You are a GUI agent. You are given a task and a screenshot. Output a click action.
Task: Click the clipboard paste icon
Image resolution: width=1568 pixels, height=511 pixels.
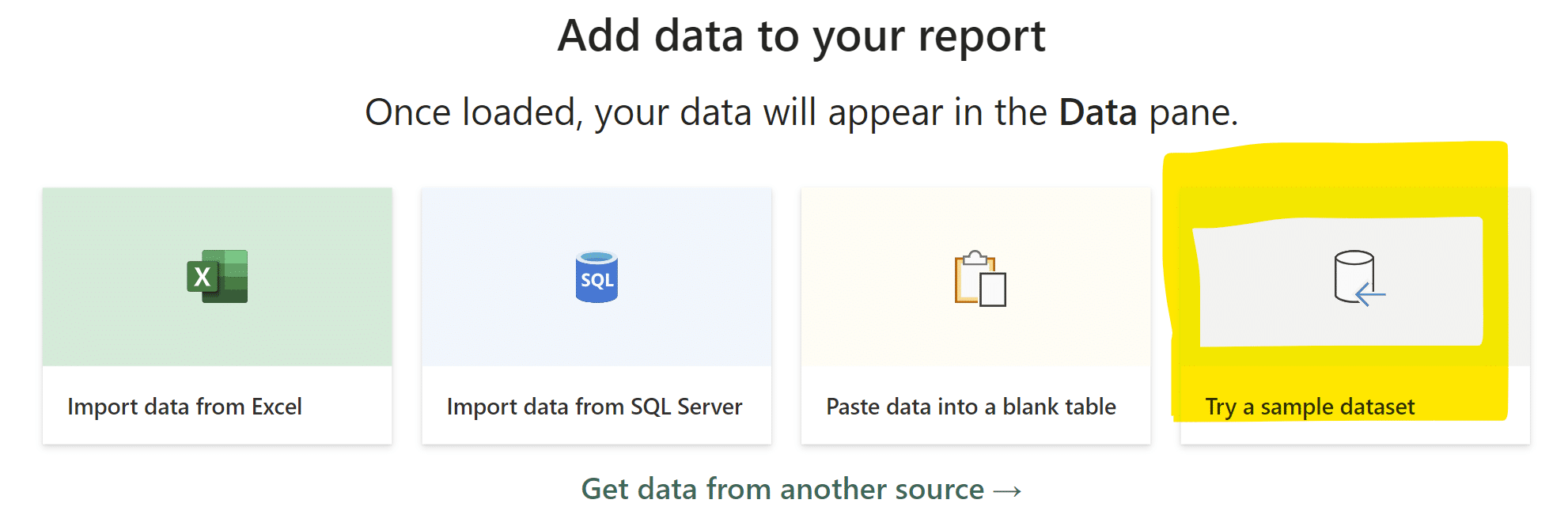(x=980, y=278)
